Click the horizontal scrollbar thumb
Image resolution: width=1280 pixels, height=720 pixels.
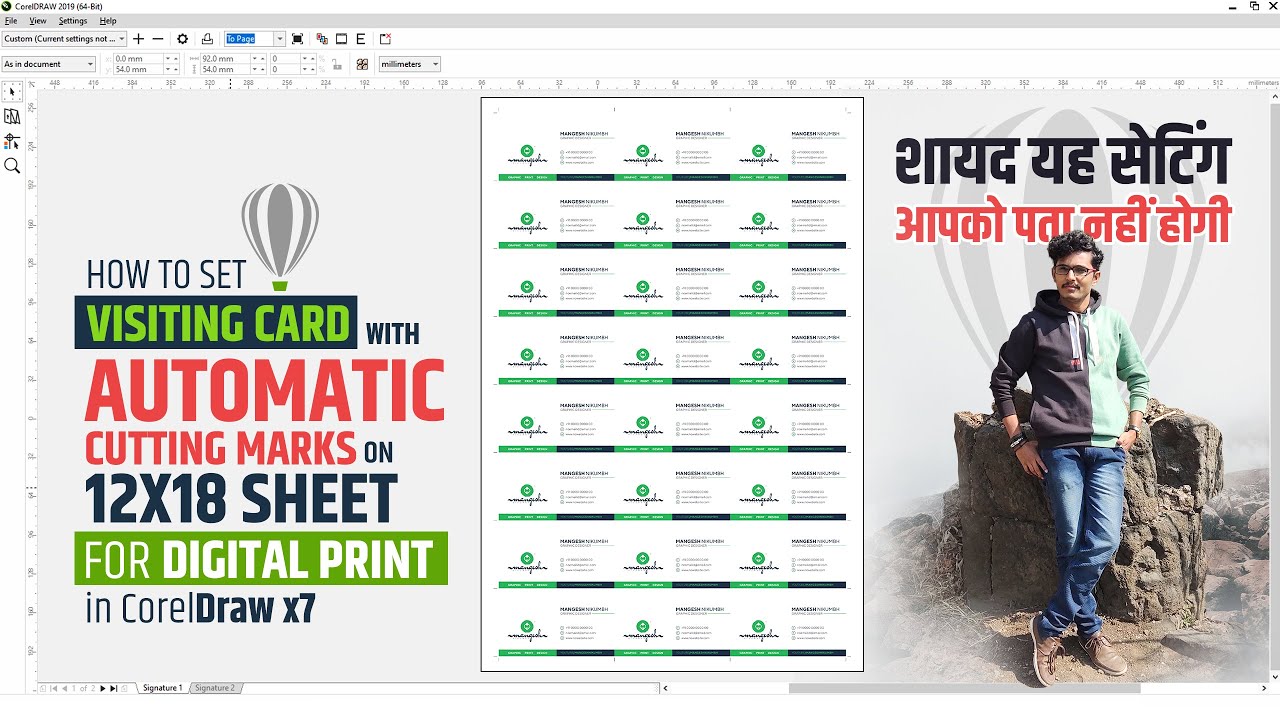point(964,688)
